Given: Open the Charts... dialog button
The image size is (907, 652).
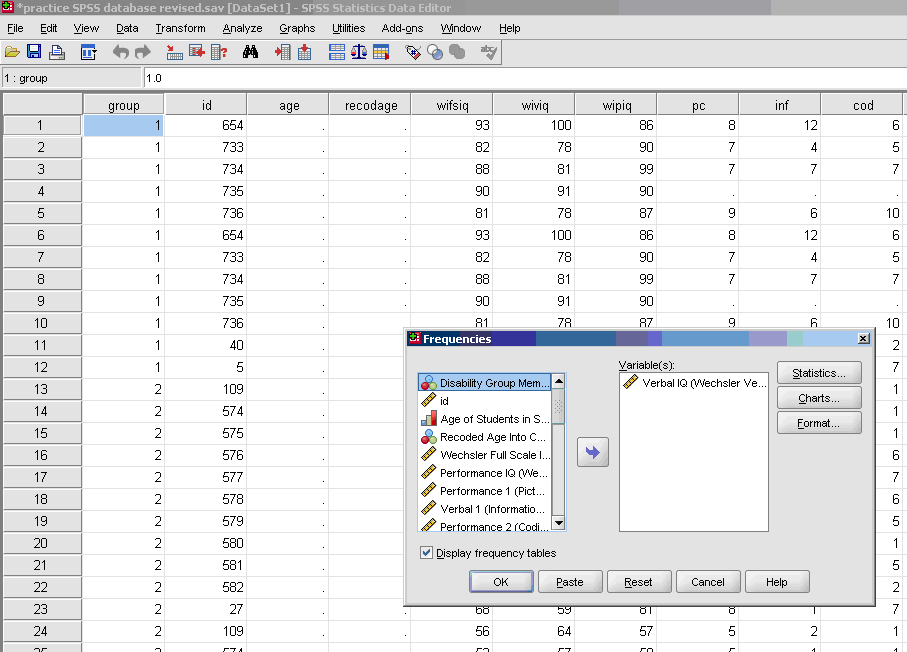Looking at the screenshot, I should [x=819, y=398].
